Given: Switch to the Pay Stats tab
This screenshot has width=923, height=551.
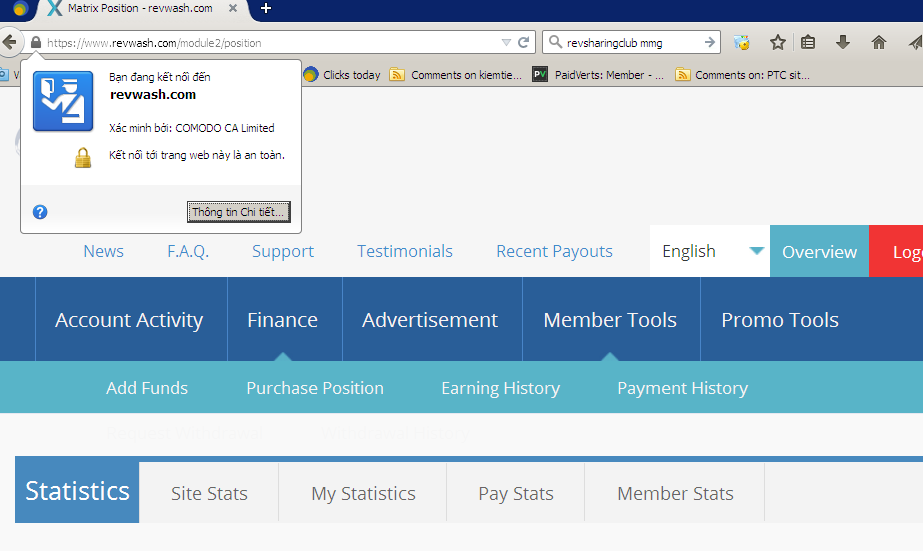Looking at the screenshot, I should 516,493.
